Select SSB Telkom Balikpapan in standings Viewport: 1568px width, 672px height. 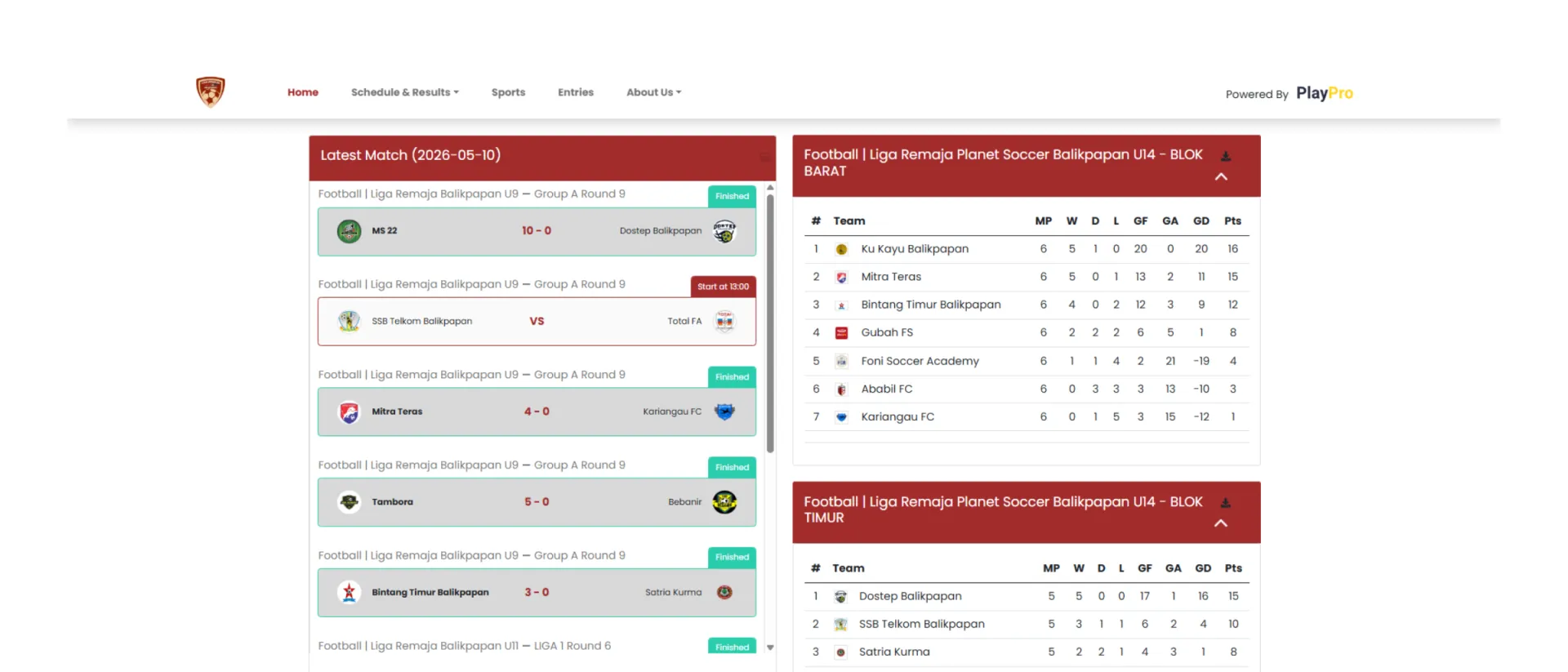922,624
